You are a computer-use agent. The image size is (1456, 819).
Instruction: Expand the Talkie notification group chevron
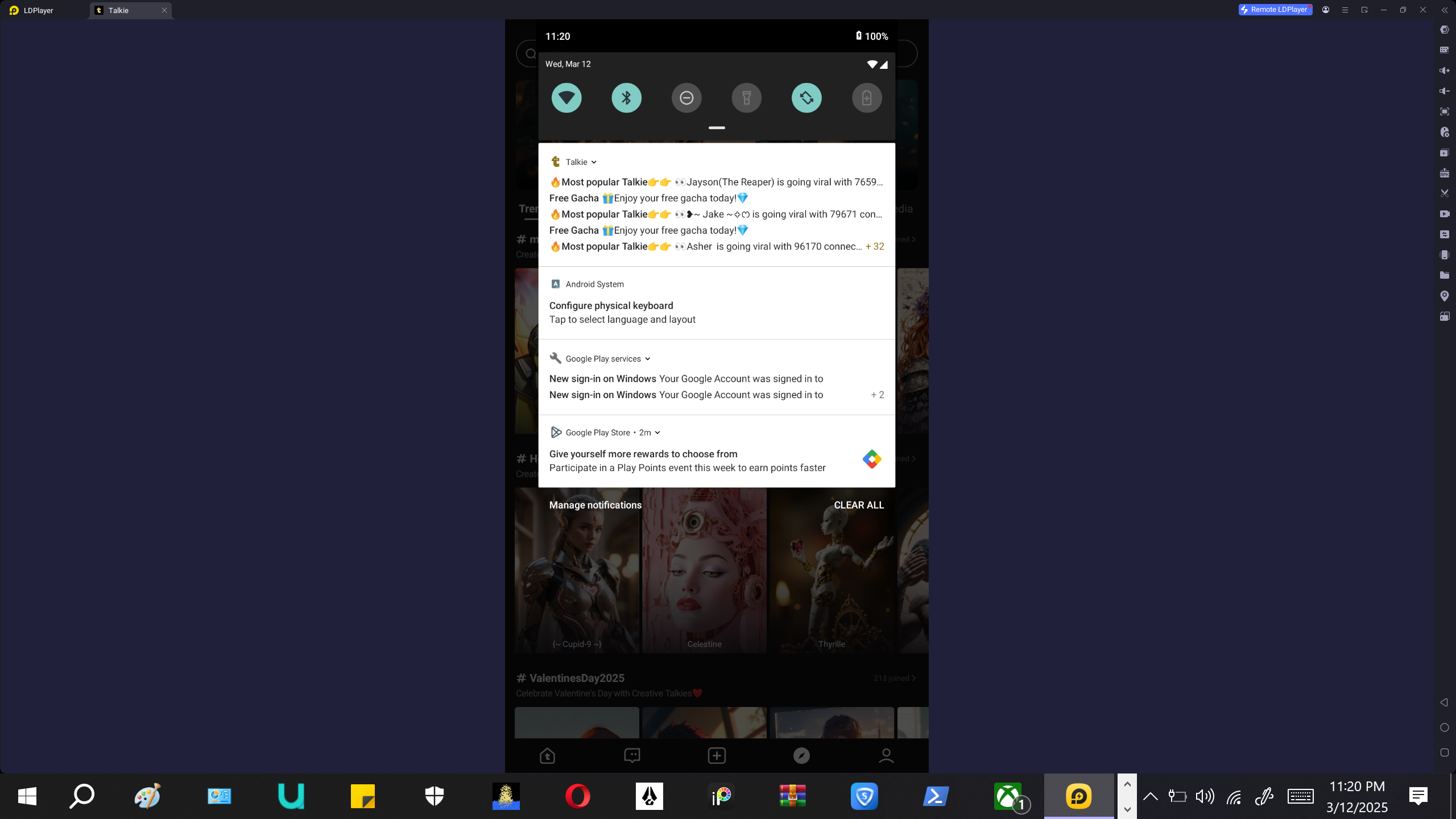[594, 162]
